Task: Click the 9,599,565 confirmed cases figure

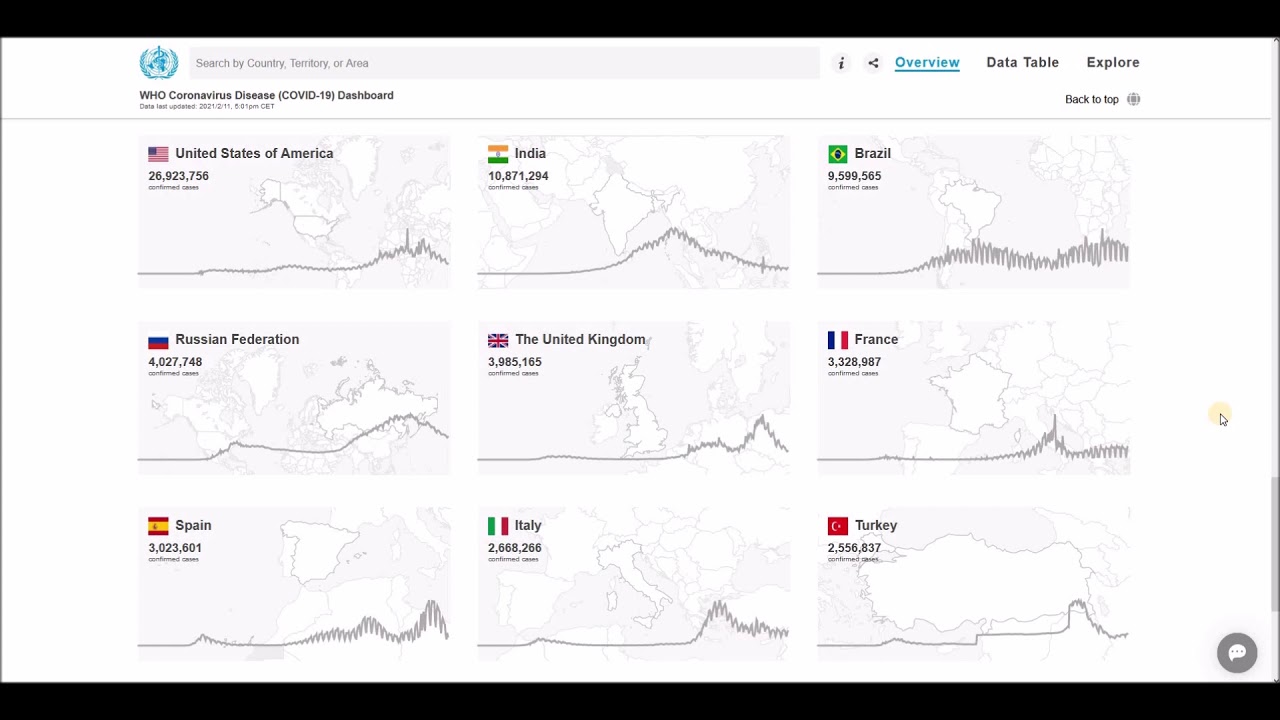Action: pyautogui.click(x=854, y=176)
